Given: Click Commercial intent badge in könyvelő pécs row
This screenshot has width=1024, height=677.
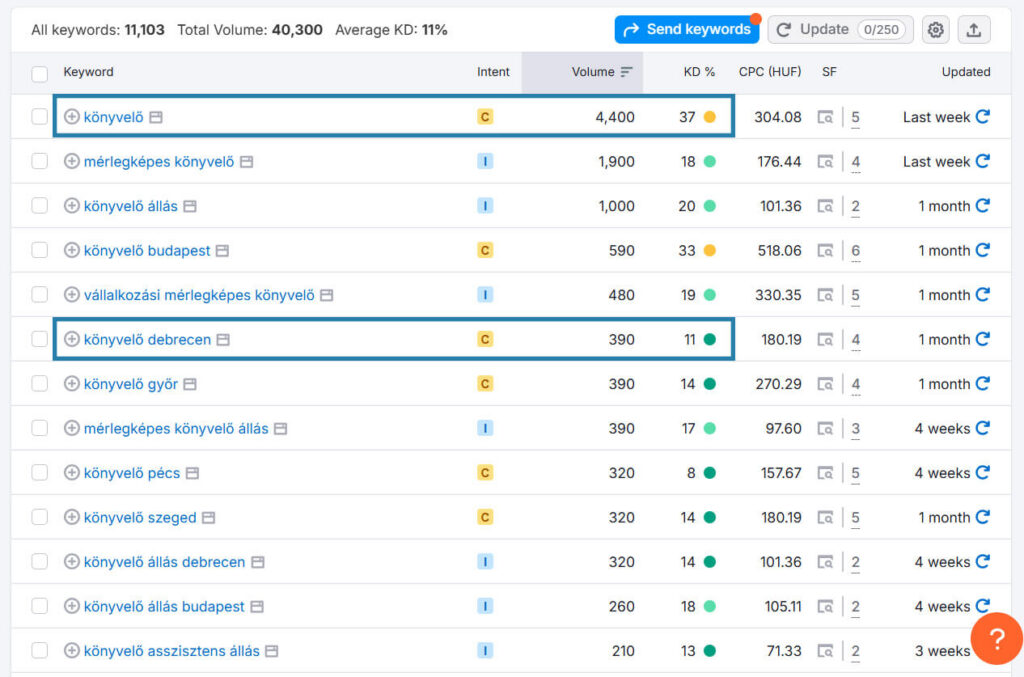Looking at the screenshot, I should pos(485,473).
